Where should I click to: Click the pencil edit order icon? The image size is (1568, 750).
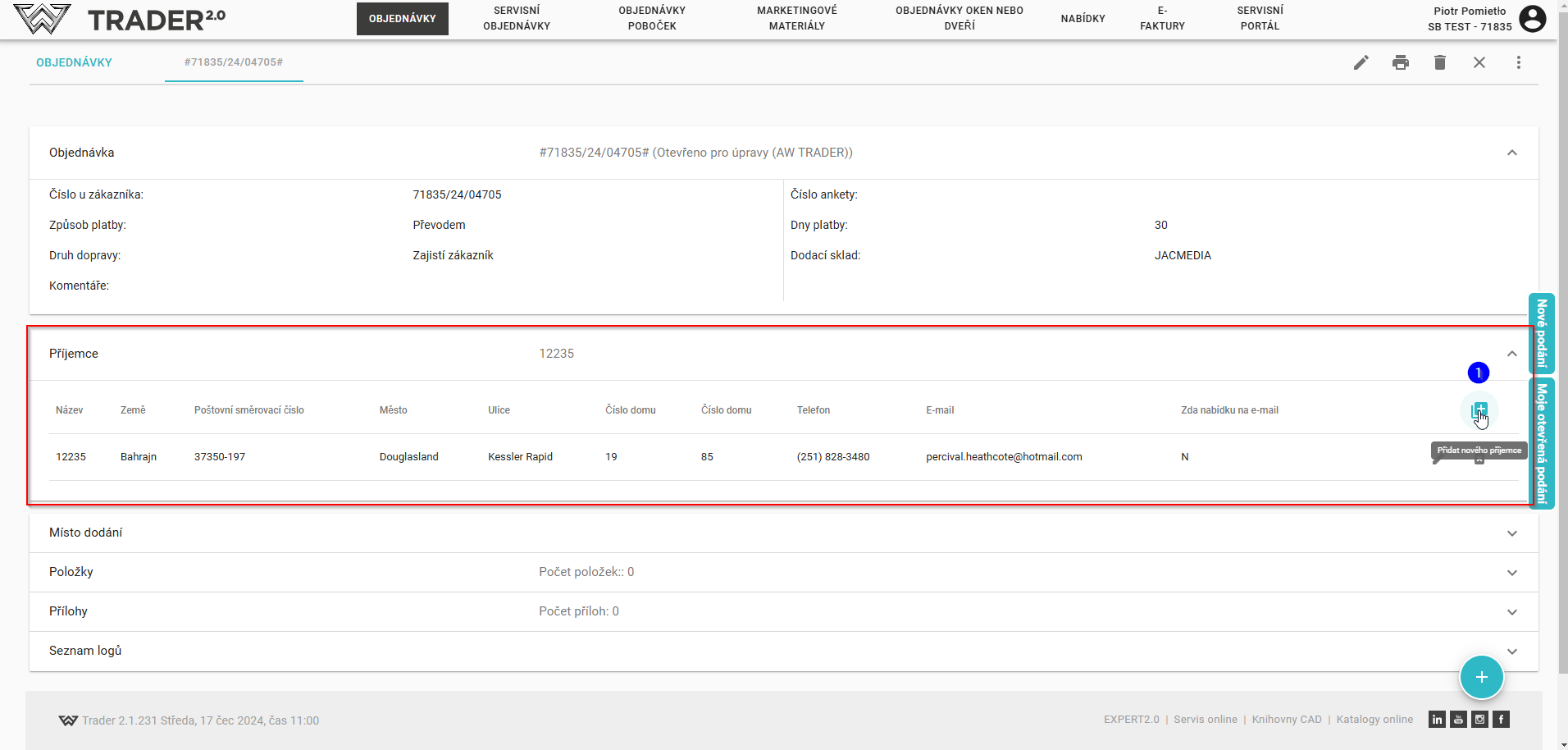coord(1361,62)
